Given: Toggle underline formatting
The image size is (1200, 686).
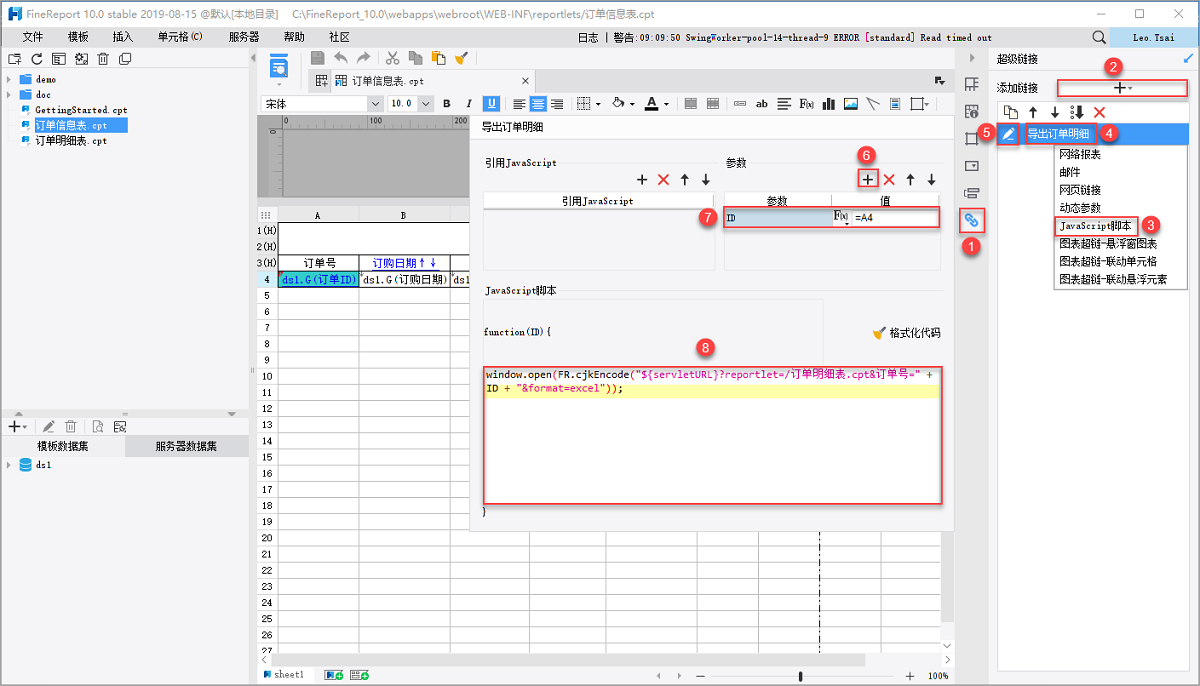Looking at the screenshot, I should click(491, 103).
